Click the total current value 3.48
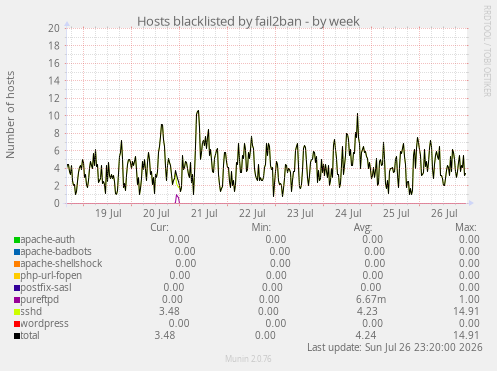Viewport: 497px width, 371px height. pyautogui.click(x=165, y=335)
